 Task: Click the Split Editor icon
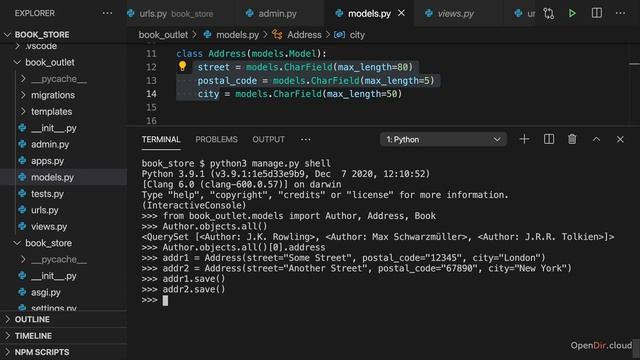coord(597,13)
